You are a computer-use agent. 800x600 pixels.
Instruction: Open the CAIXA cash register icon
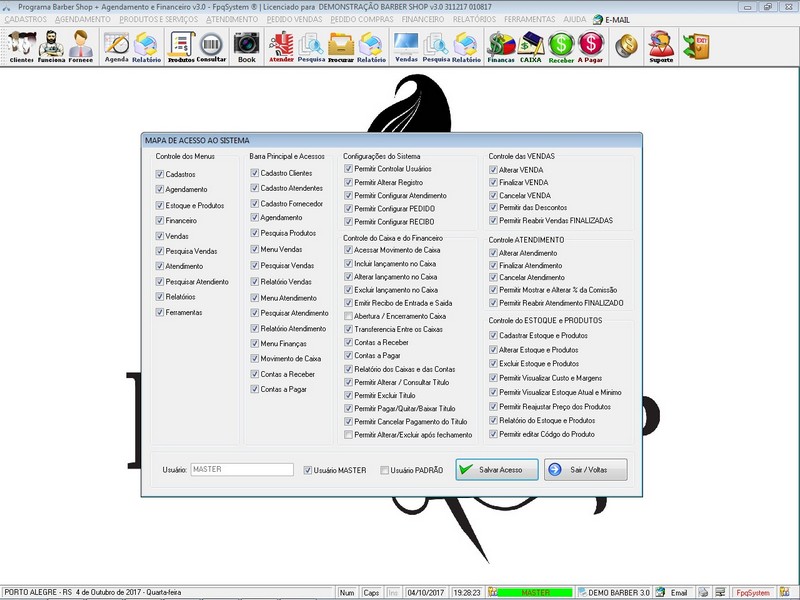(x=531, y=46)
